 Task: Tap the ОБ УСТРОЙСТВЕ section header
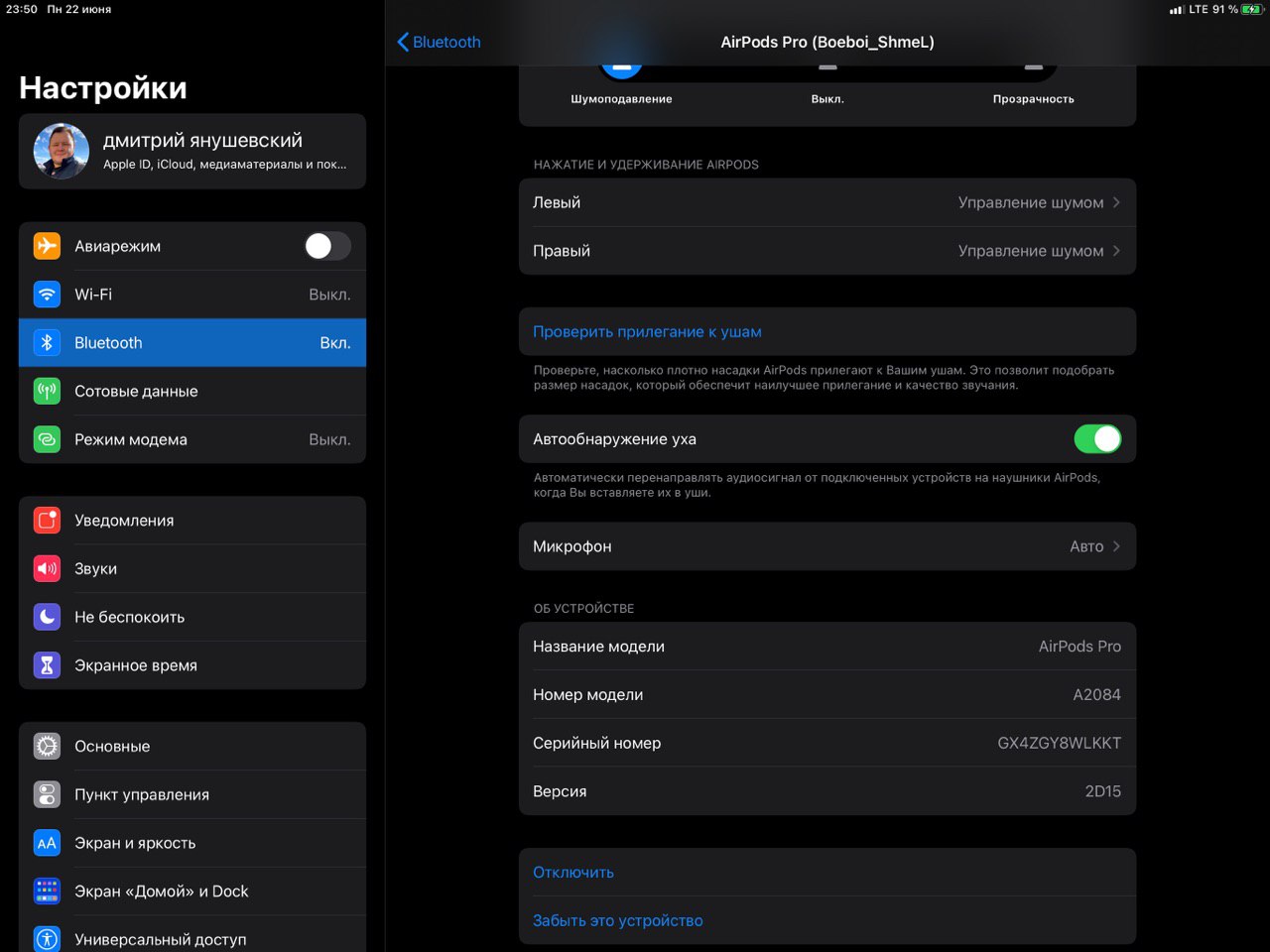click(x=583, y=609)
